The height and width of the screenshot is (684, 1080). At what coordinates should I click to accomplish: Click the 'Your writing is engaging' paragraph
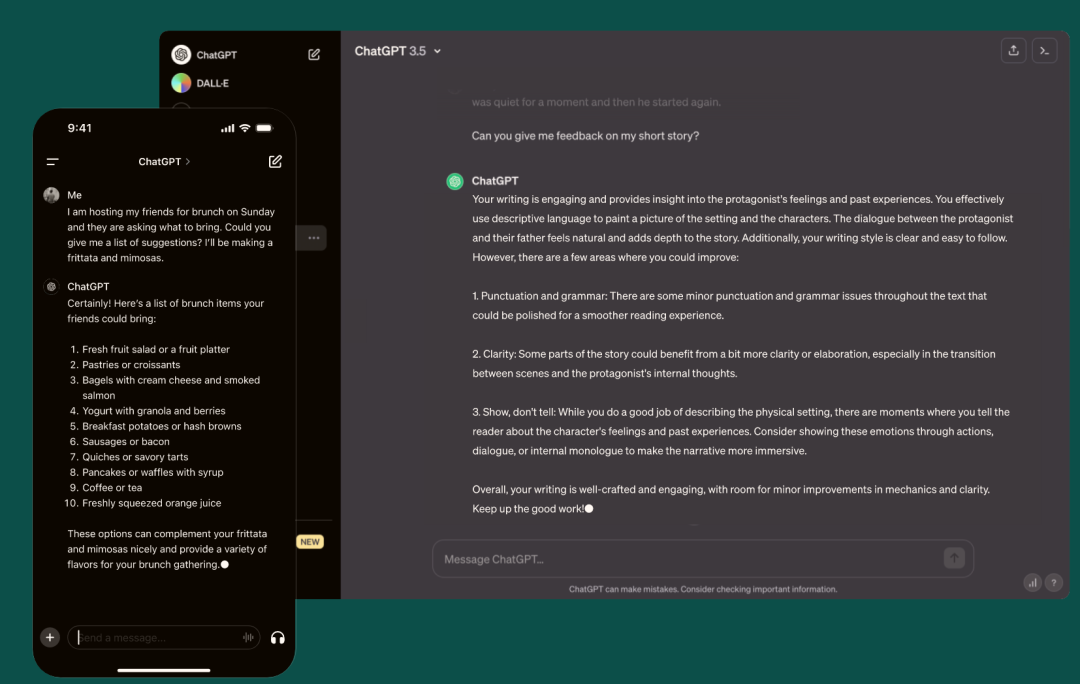(x=742, y=228)
